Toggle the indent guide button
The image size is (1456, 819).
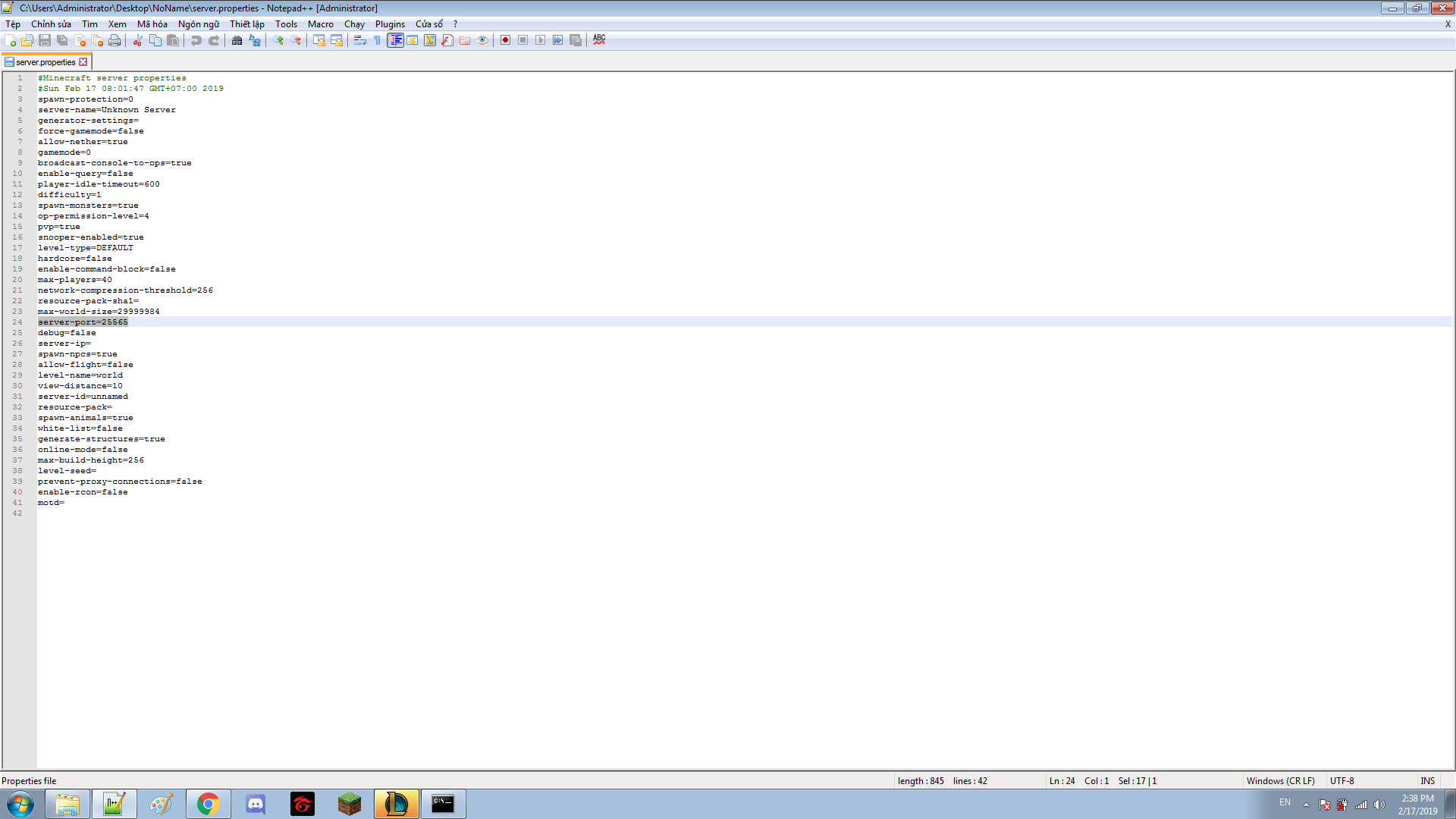[395, 40]
